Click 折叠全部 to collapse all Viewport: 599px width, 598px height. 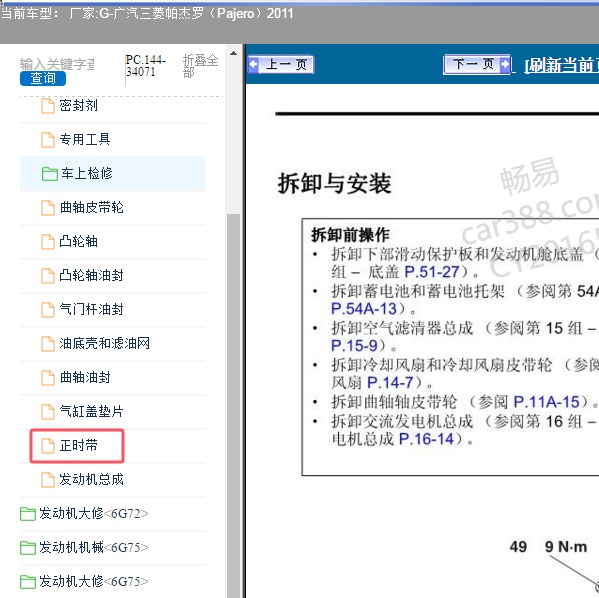(200, 66)
